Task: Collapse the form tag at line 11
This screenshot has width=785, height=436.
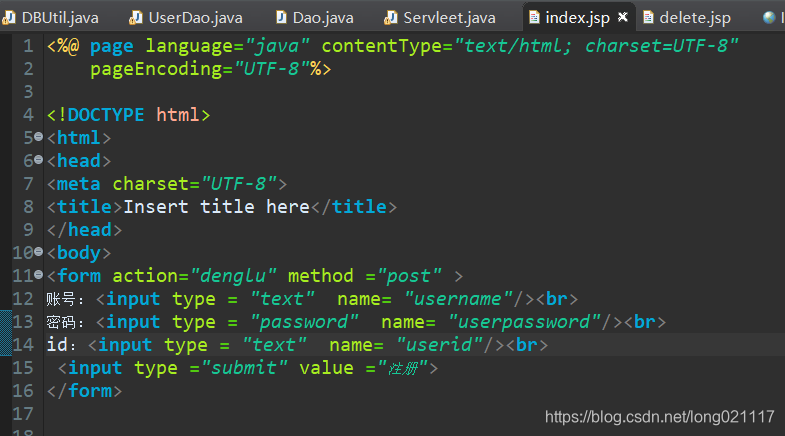Action: coord(39,275)
